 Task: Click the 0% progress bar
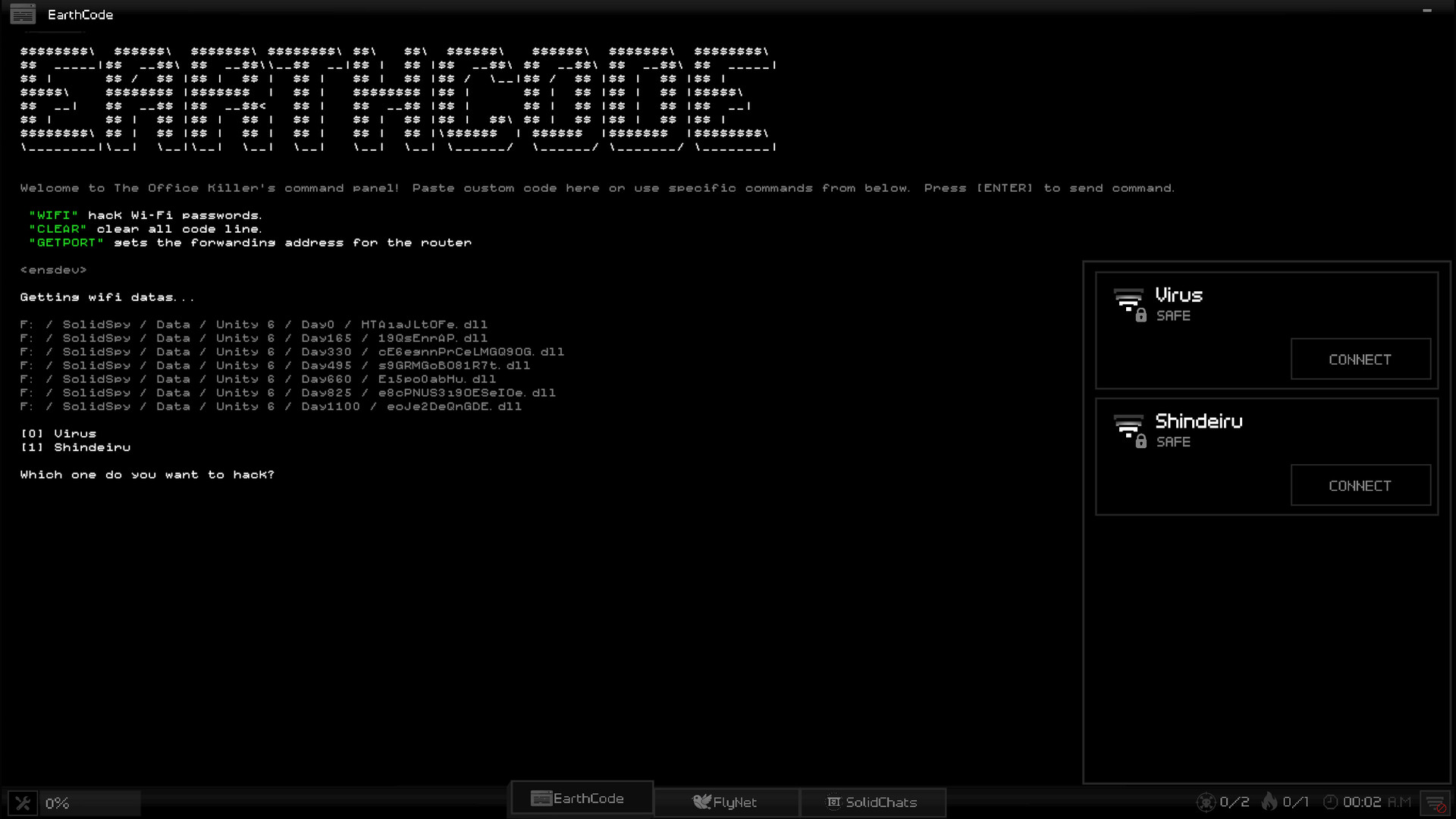tap(89, 803)
